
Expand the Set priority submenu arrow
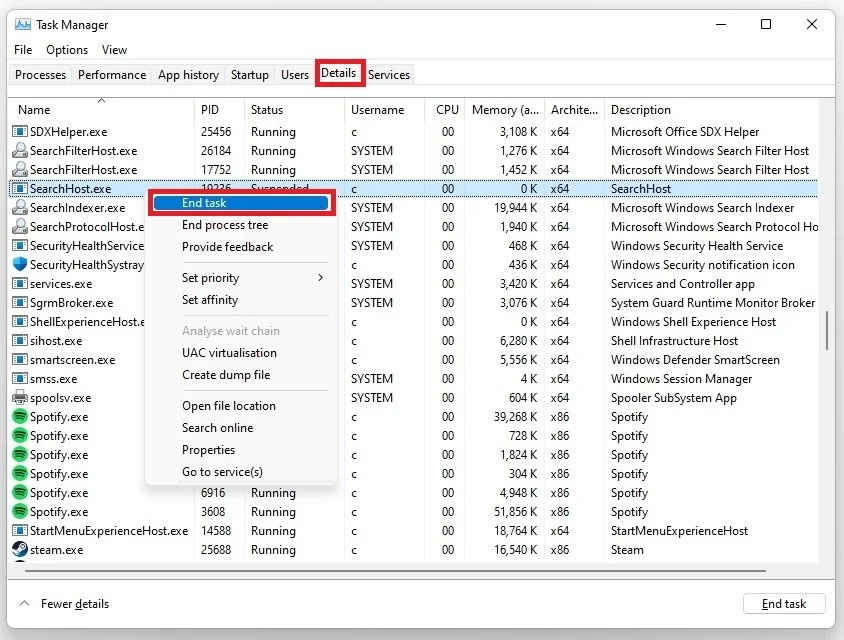click(x=321, y=278)
